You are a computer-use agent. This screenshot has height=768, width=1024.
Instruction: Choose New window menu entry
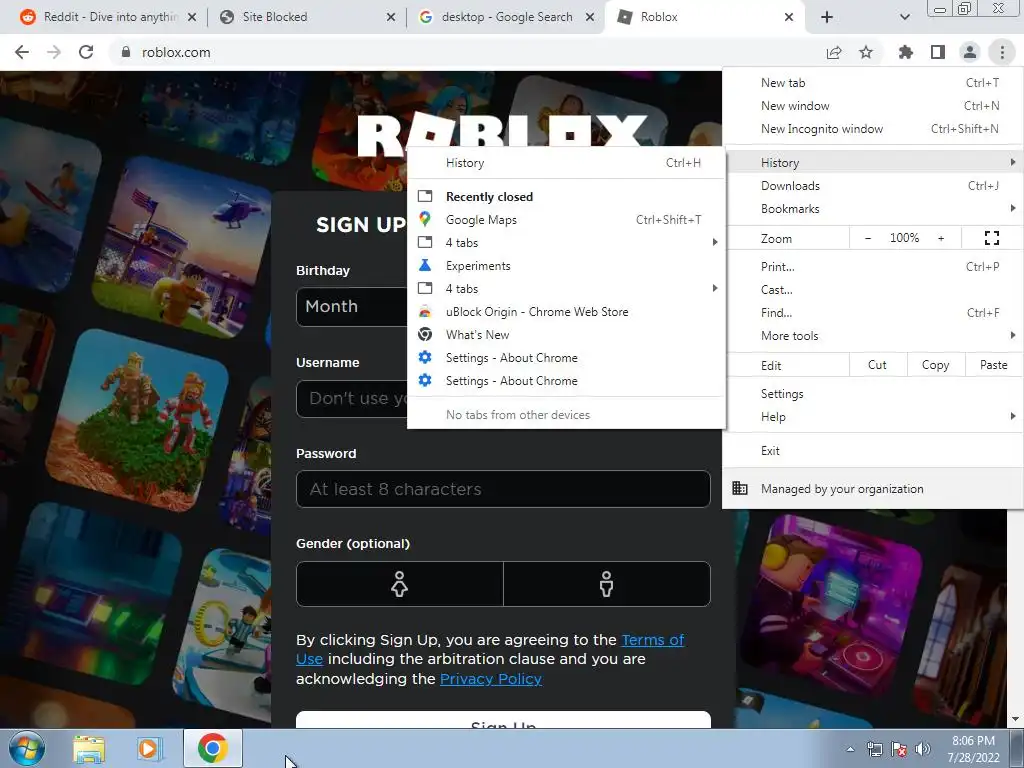[873, 106]
